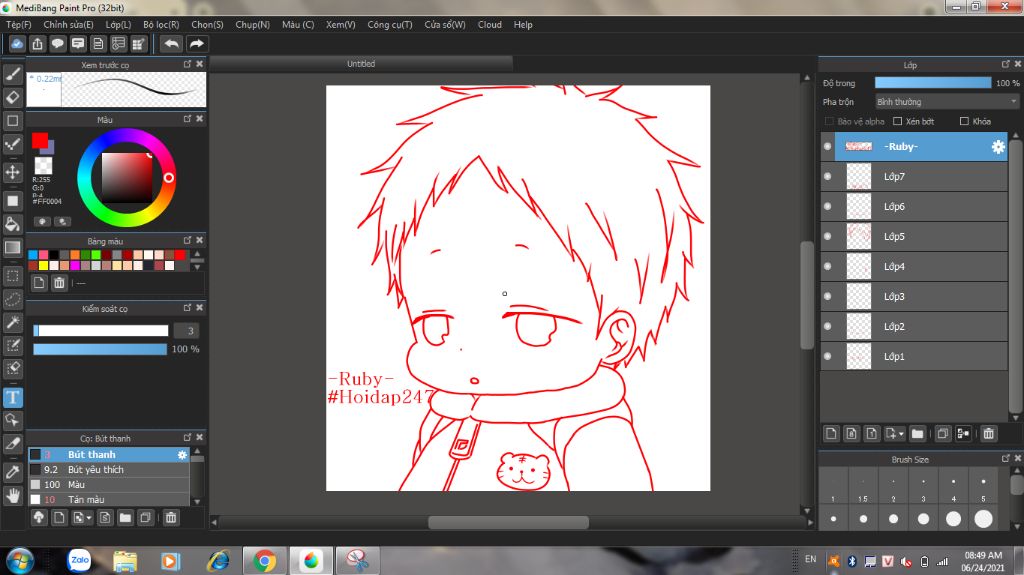Click delete layer trash icon
The image size is (1024, 575).
point(989,433)
